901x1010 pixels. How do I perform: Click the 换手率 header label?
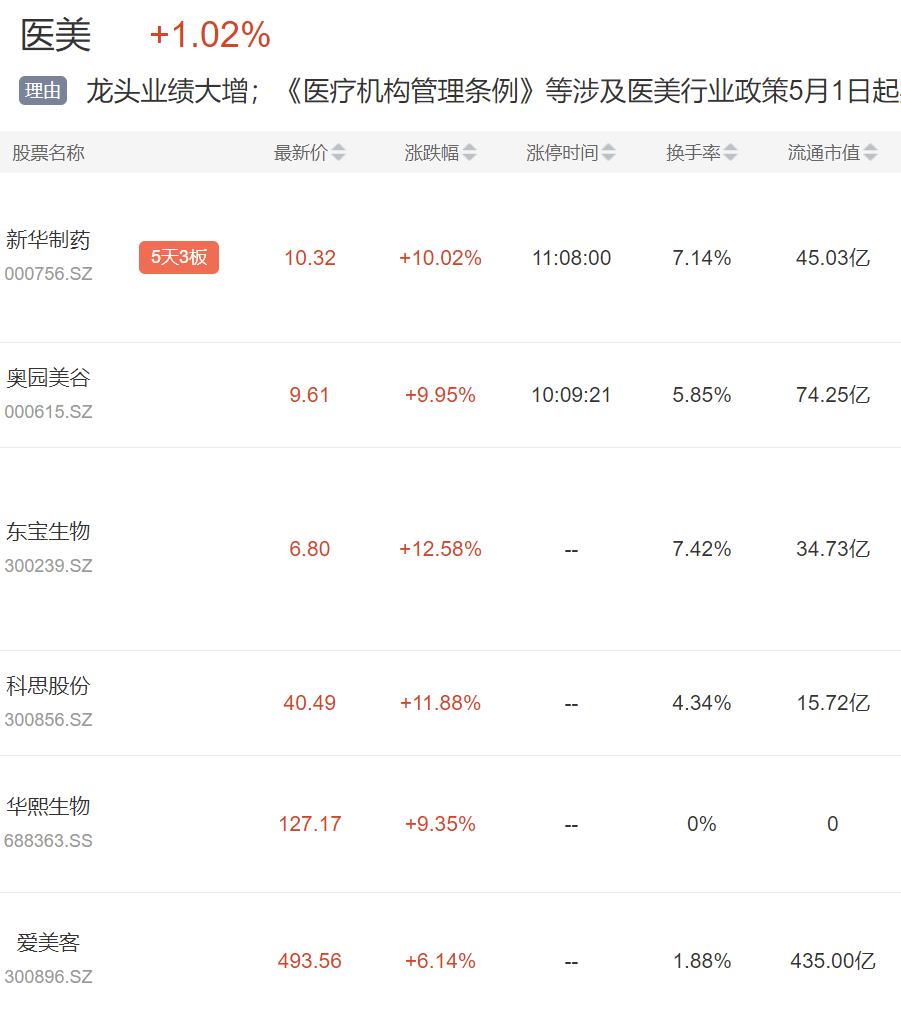(x=693, y=153)
